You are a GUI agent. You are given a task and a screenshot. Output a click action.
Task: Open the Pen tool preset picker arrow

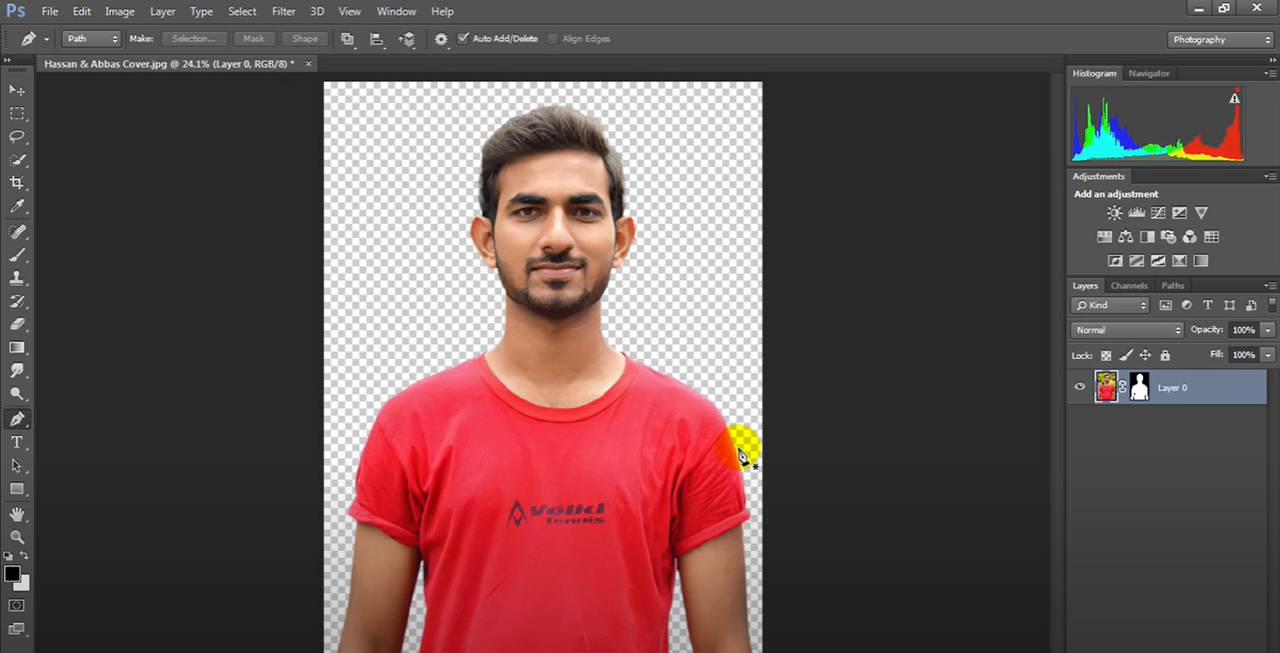coord(46,40)
